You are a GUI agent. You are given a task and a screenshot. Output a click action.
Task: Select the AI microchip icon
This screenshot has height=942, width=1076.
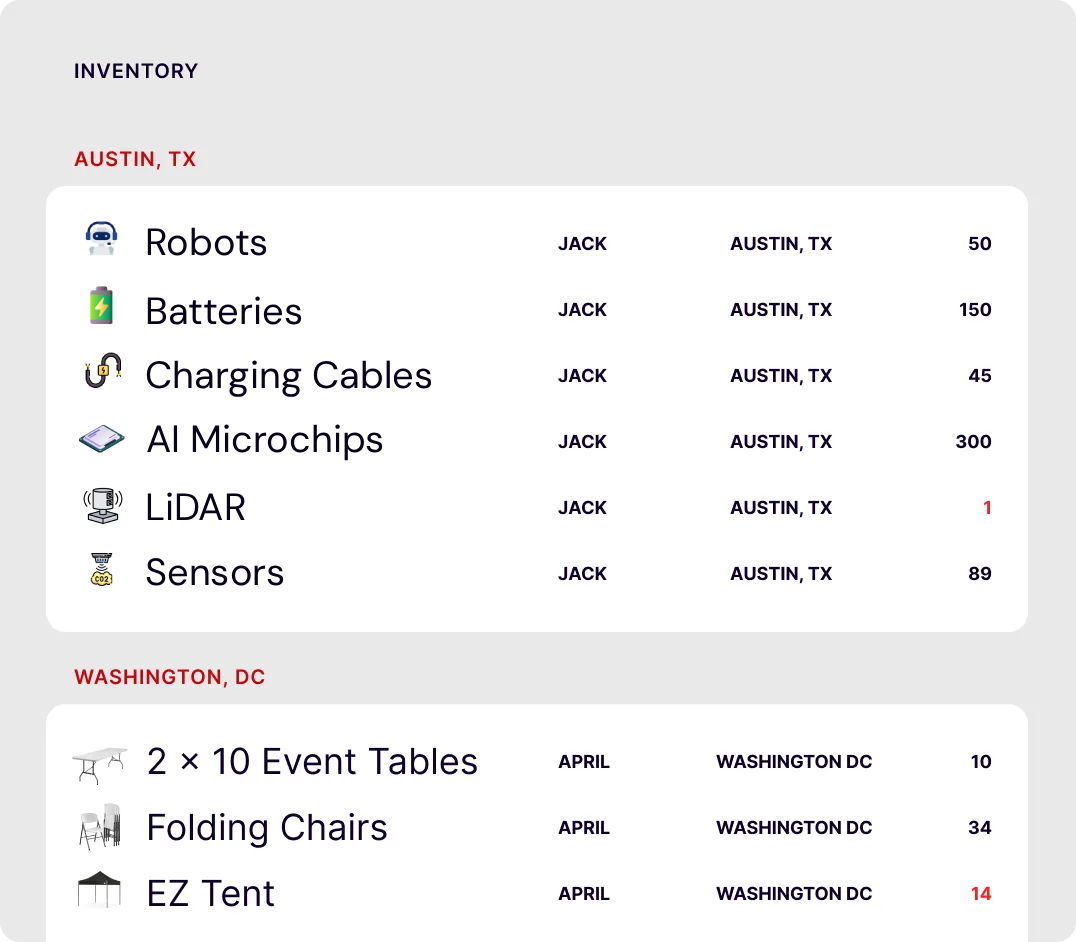tap(102, 438)
